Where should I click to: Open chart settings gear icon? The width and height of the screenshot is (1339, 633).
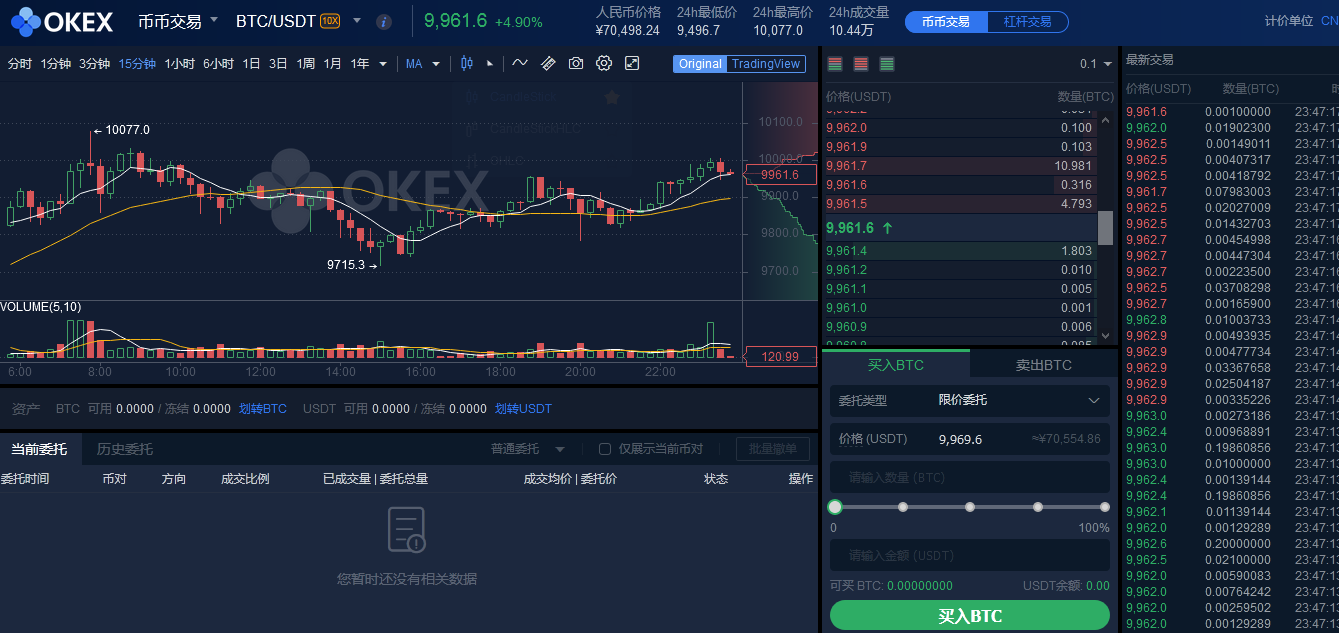[603, 63]
